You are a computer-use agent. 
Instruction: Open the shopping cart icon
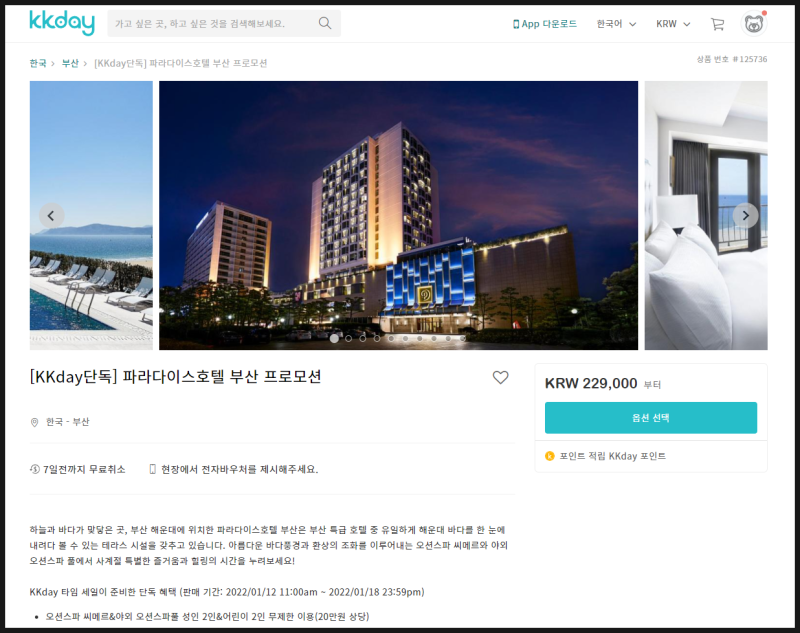717,24
